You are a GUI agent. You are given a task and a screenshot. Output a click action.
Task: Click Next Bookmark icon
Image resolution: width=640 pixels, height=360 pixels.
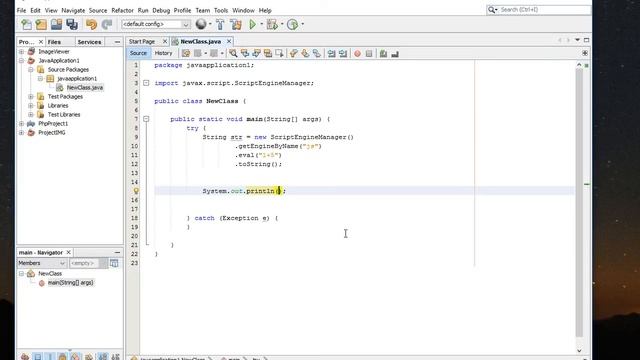[x=305, y=53]
